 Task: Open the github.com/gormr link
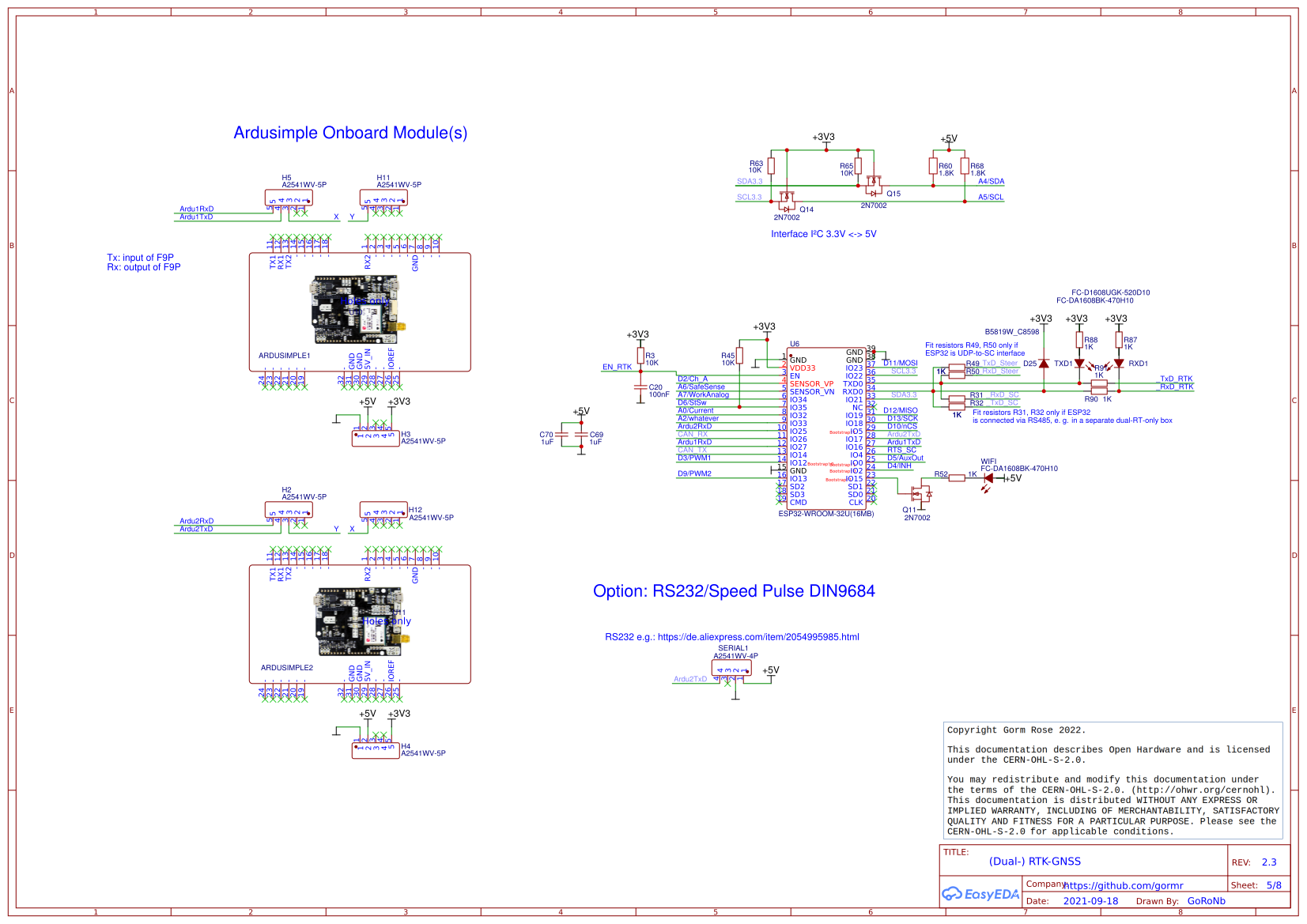point(1123,886)
